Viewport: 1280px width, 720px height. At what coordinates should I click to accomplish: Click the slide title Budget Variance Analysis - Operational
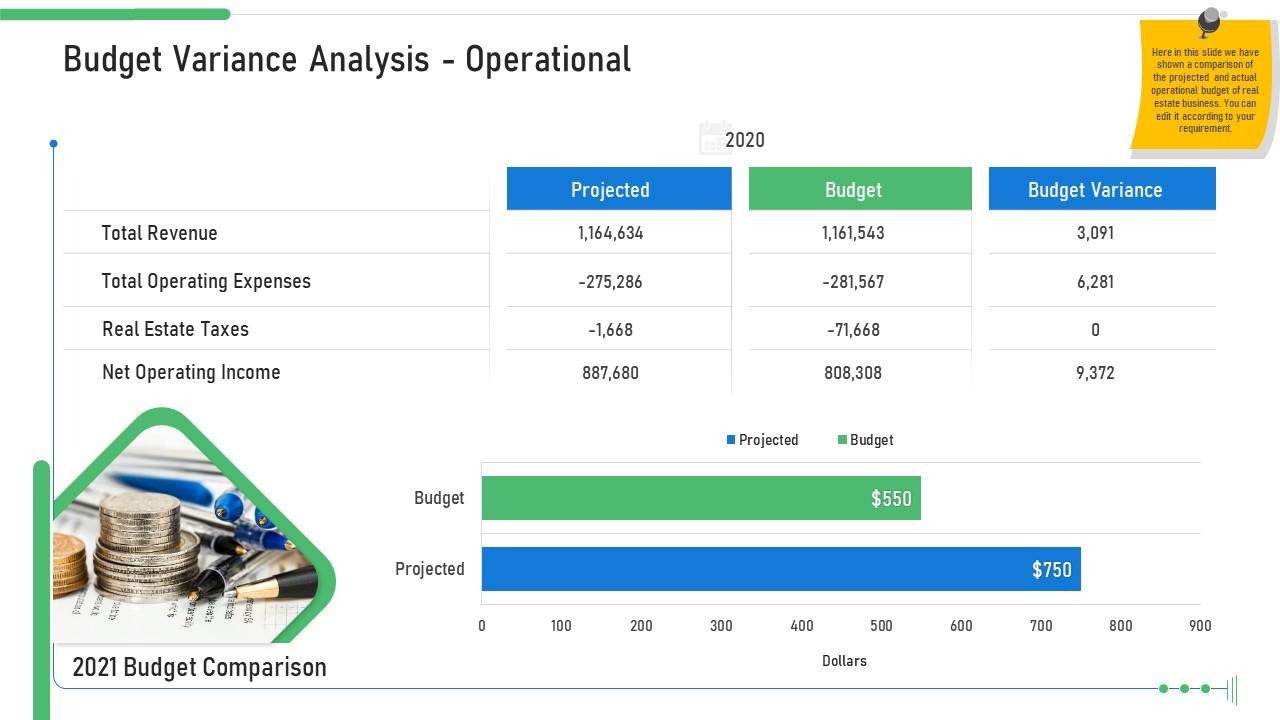346,59
